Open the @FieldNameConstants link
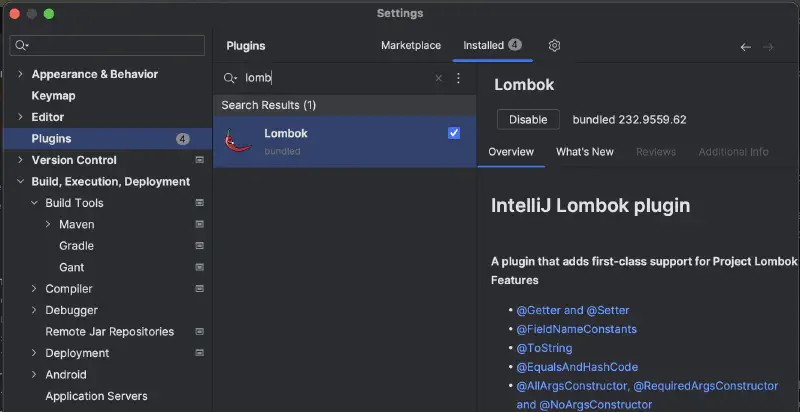The image size is (800, 412). click(x=577, y=329)
